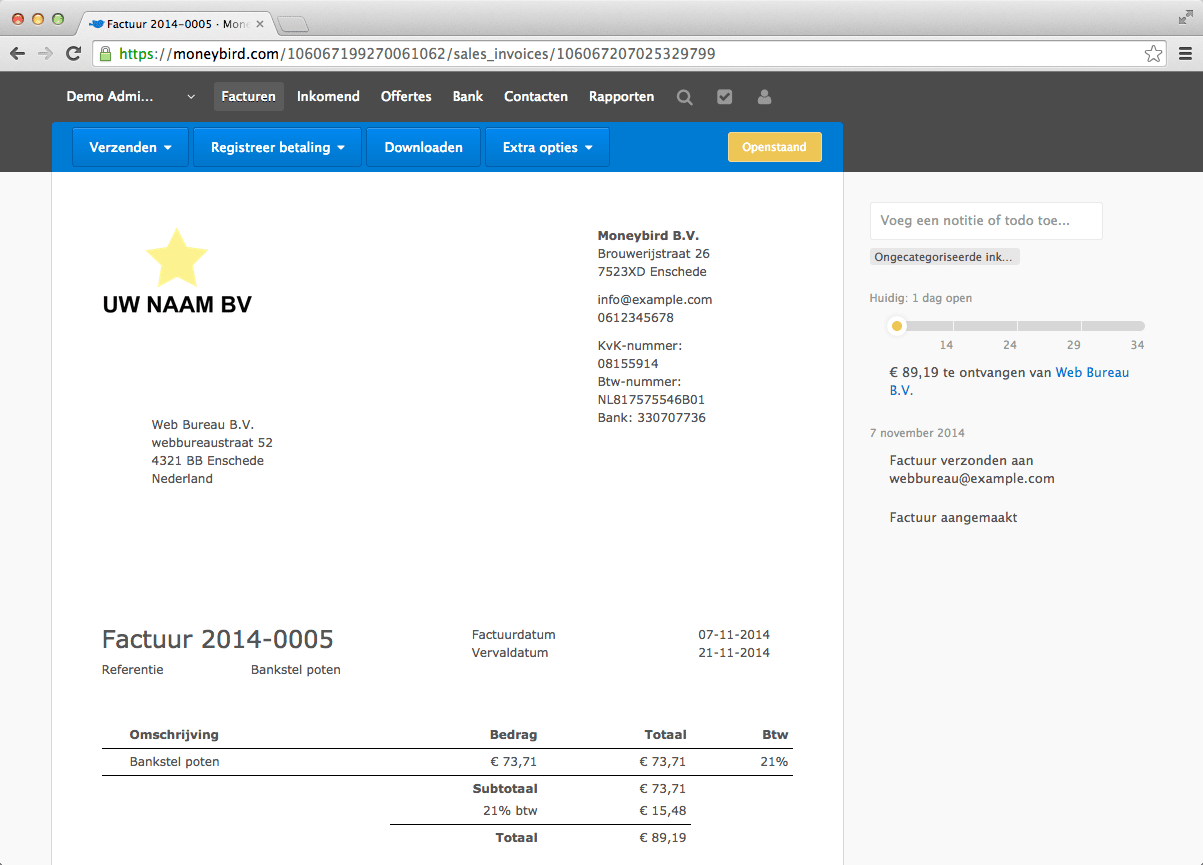Open the user profile icon in the navbar
1203x865 pixels.
(x=764, y=96)
